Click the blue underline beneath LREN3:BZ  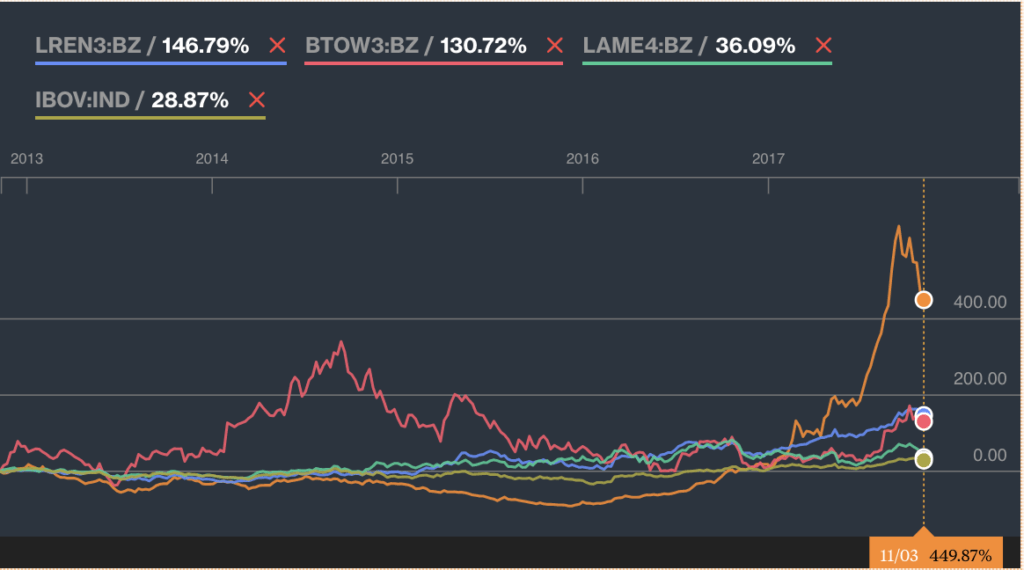pyautogui.click(x=160, y=64)
